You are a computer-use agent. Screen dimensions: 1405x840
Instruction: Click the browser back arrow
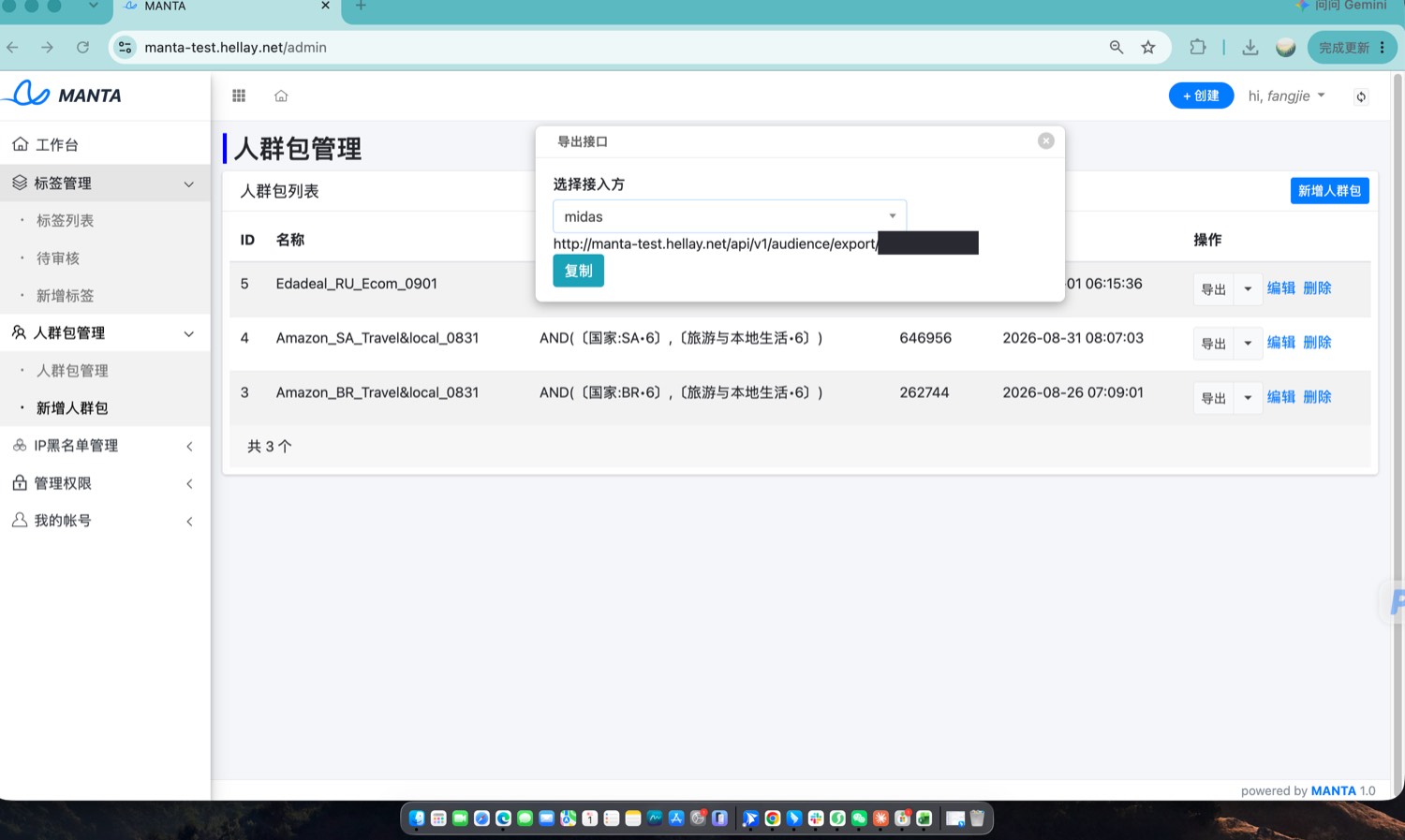[x=13, y=47]
